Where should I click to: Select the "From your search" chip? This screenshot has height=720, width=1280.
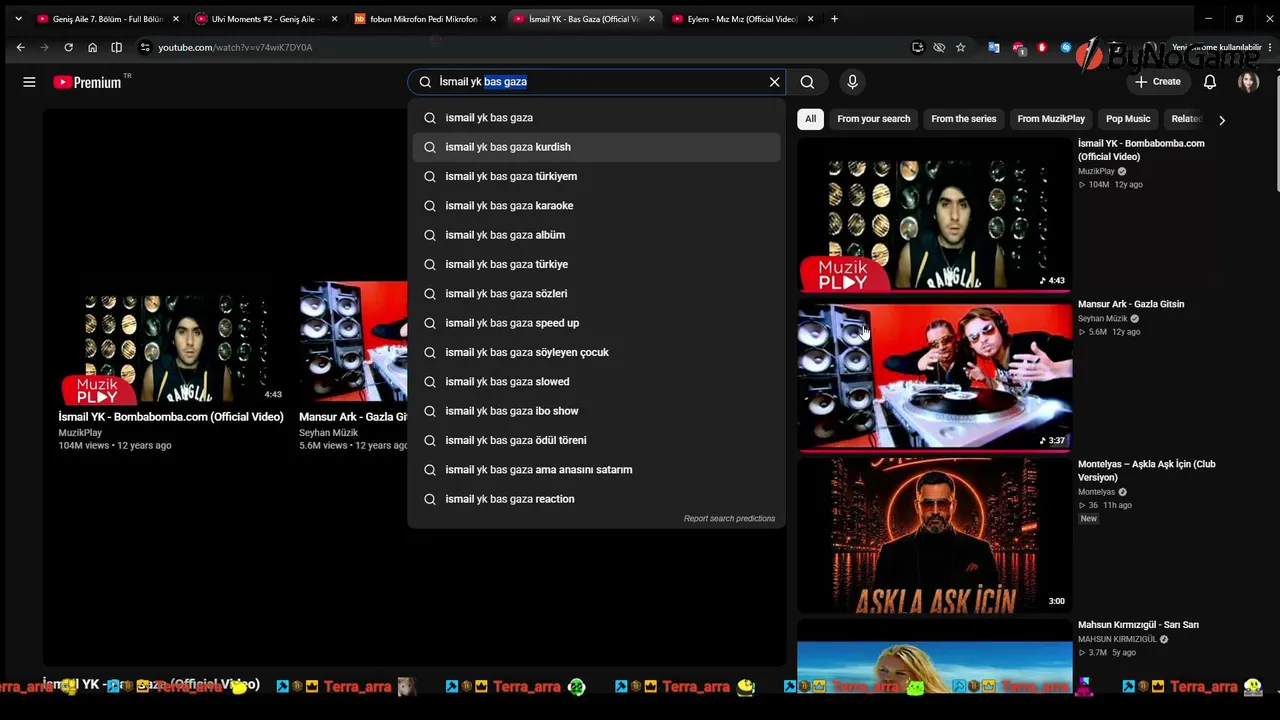874,119
